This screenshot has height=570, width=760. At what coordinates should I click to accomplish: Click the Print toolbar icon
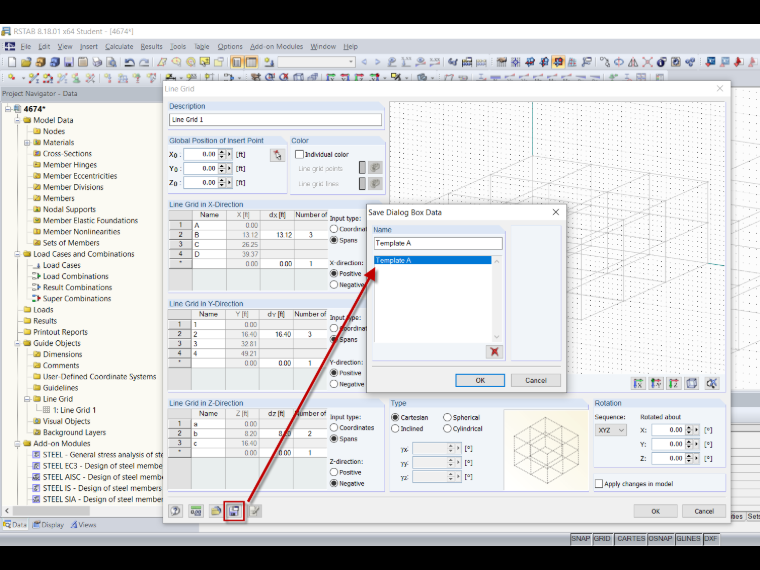(x=97, y=62)
